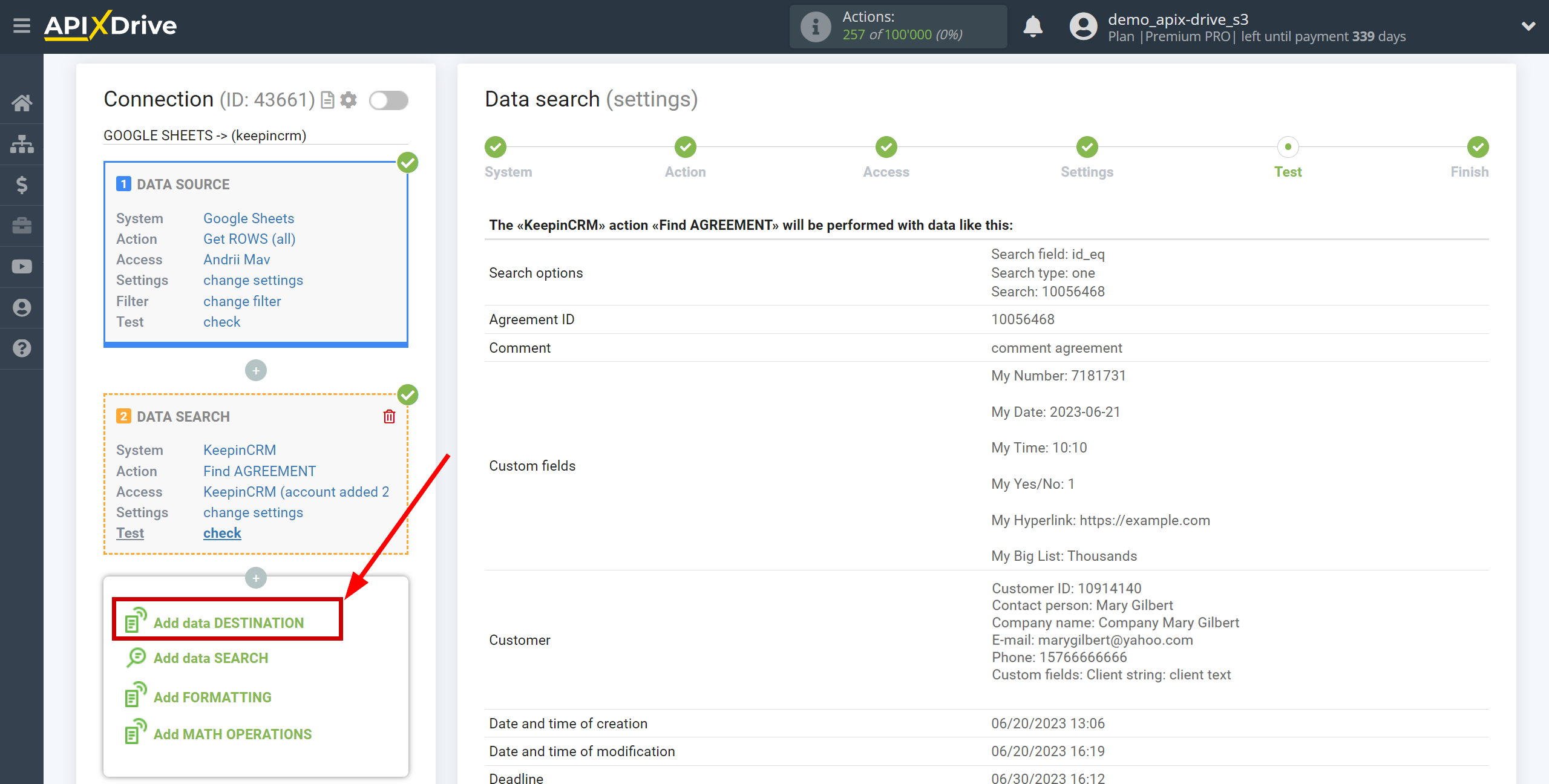1549x784 pixels.
Task: Click the plus button below Data Source
Action: tap(256, 370)
